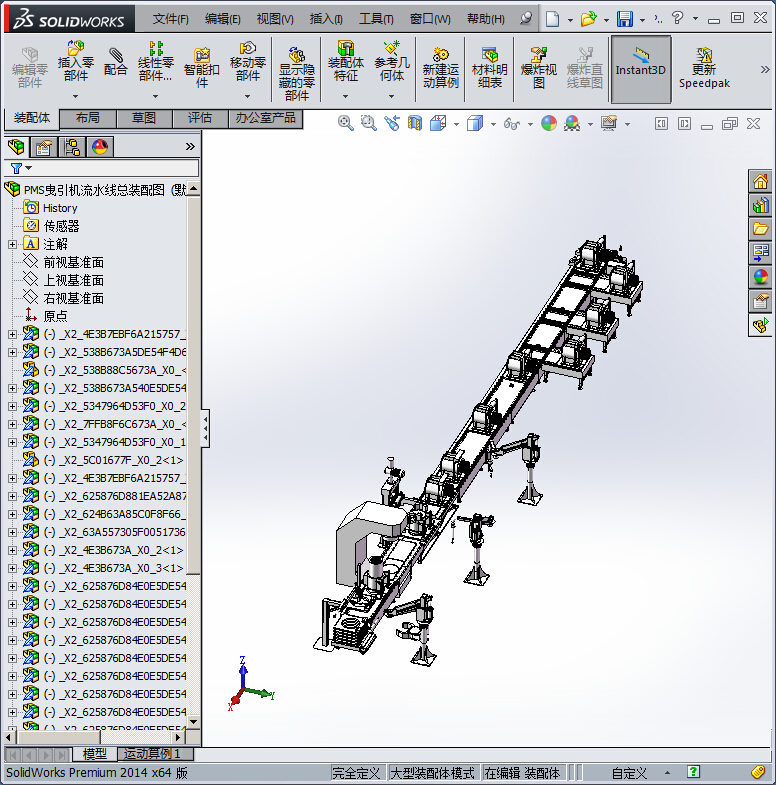Click Update Speedpak (更新) tool

pyautogui.click(x=704, y=68)
